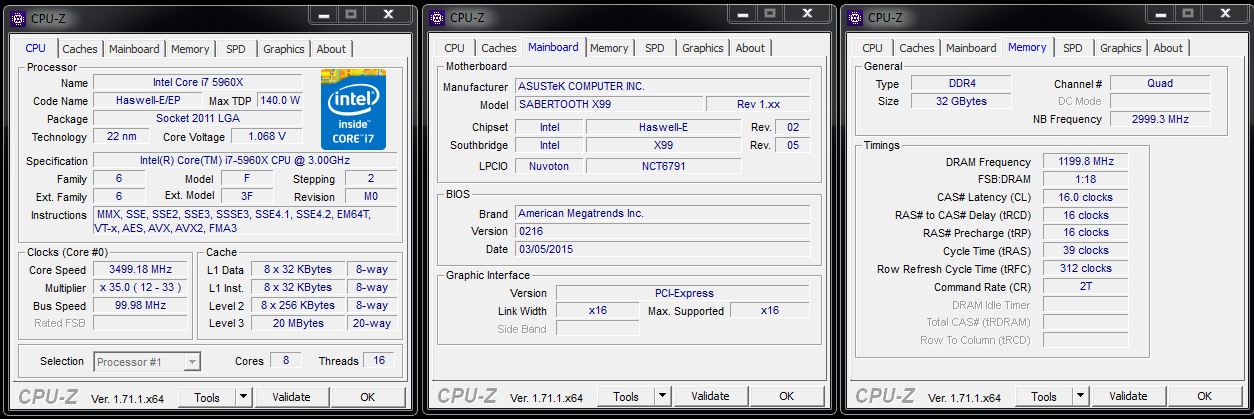
Task: Click DRAM Frequency 1199.8 MHz value
Action: coord(1085,162)
